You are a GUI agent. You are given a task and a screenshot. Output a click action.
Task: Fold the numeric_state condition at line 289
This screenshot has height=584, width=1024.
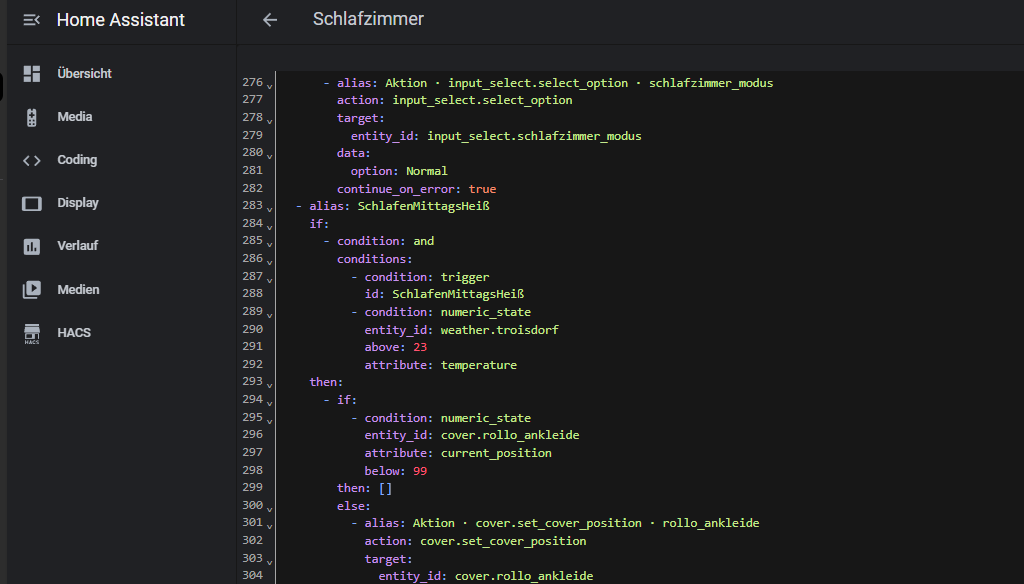[269, 315]
